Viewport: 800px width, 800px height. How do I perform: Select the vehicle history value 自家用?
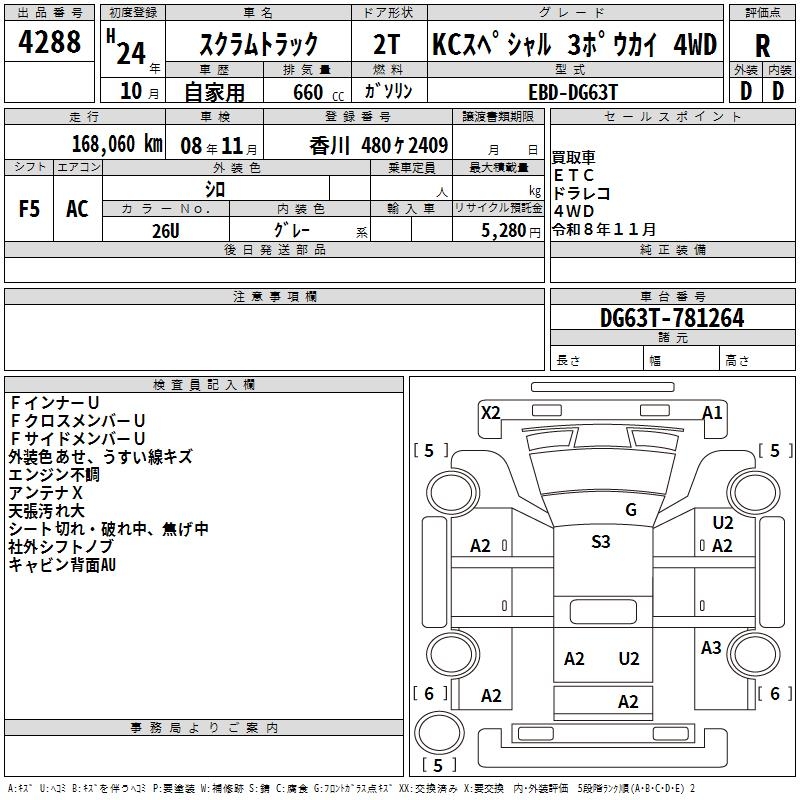(214, 92)
